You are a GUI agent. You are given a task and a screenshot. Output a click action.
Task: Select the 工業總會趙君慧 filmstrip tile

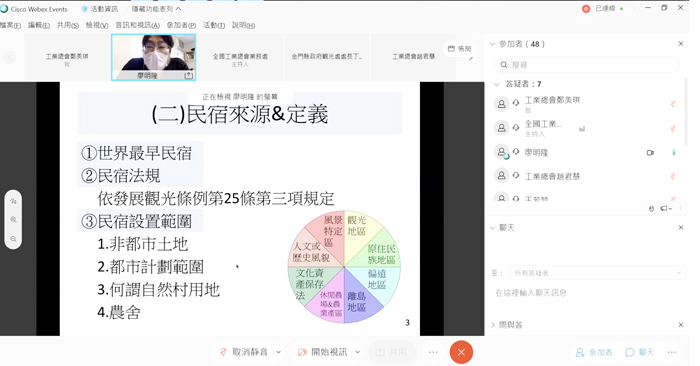point(413,57)
